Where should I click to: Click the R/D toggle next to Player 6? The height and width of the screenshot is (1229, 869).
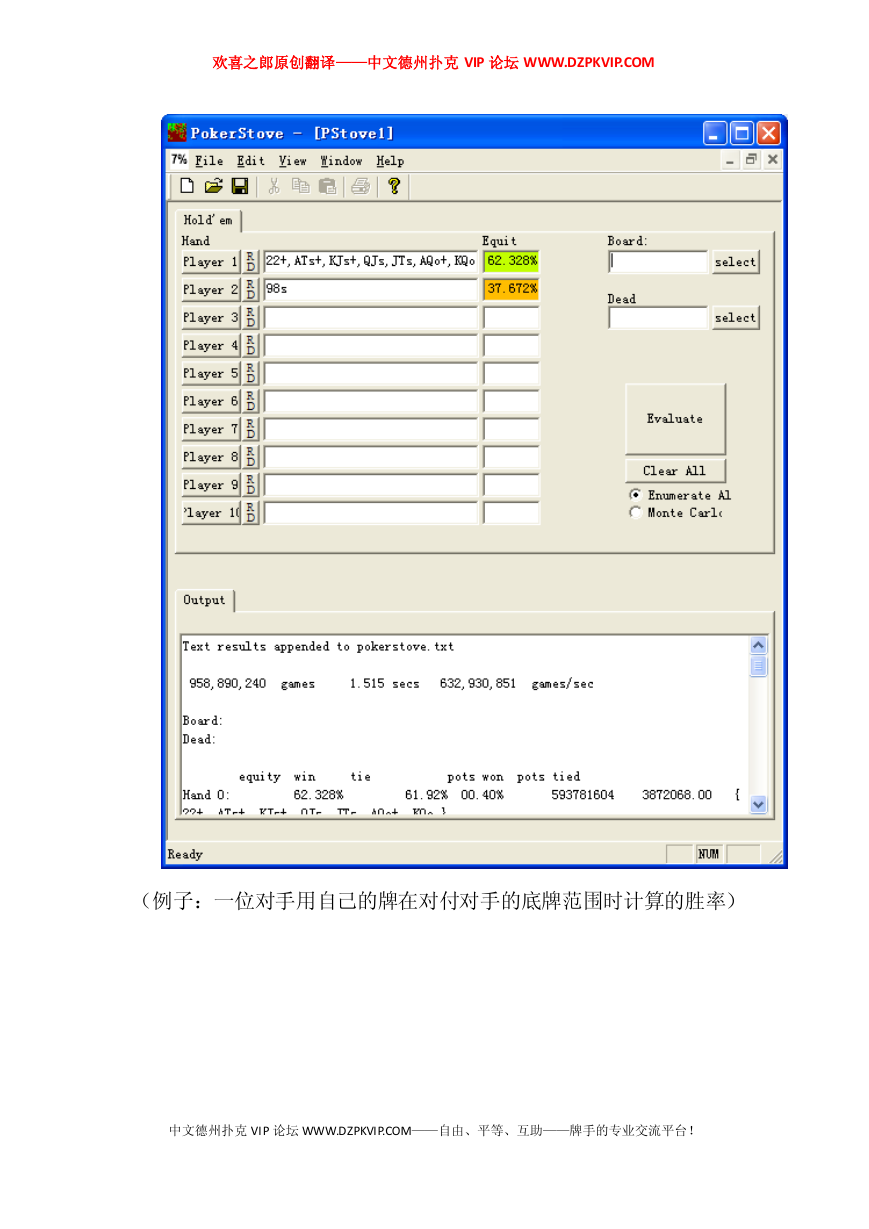(x=251, y=402)
